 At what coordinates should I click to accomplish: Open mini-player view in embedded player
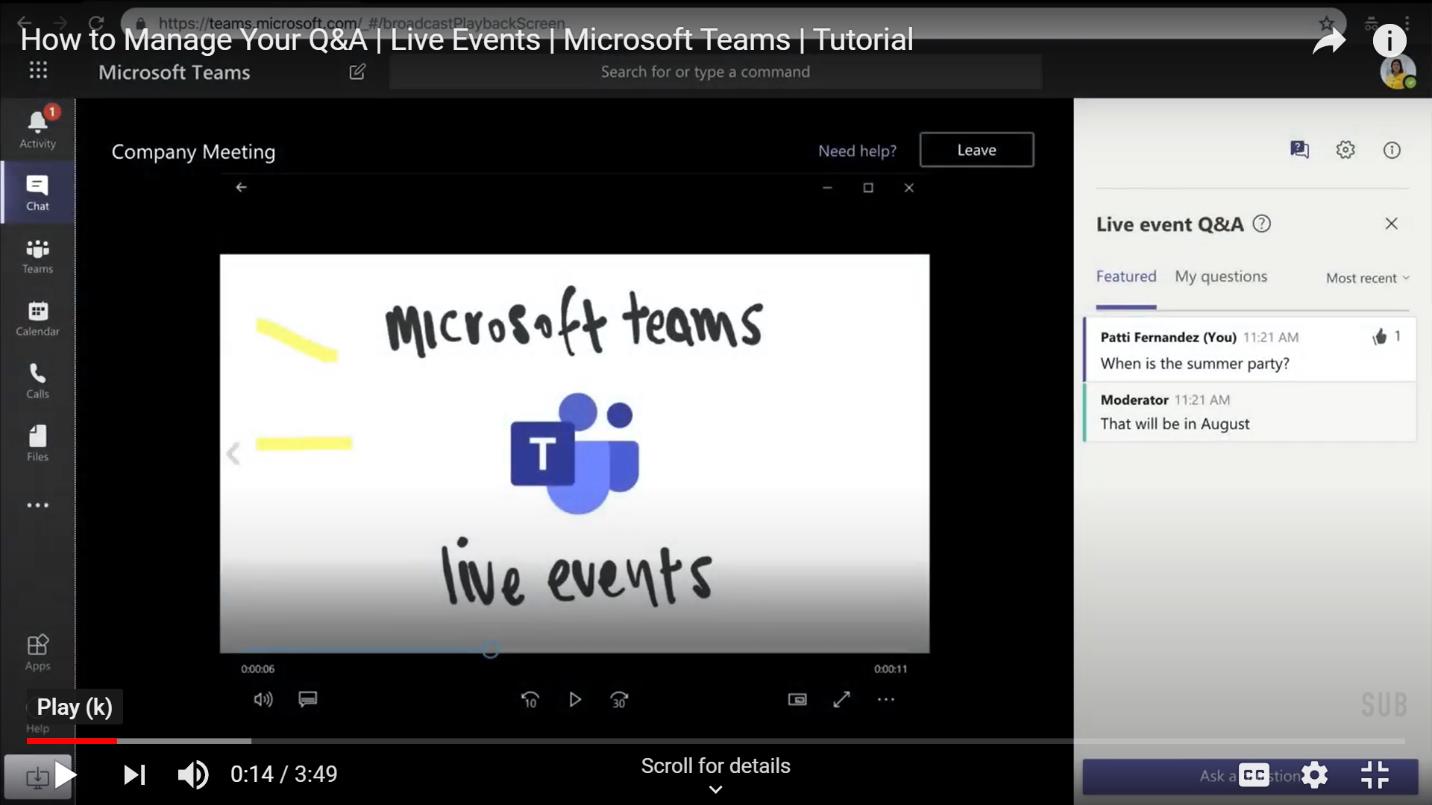pyautogui.click(x=797, y=700)
